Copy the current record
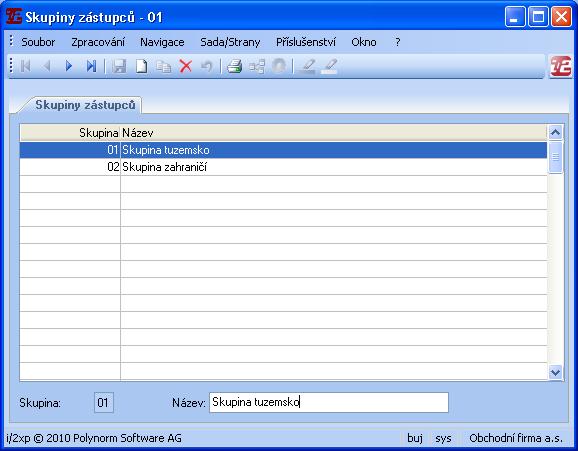This screenshot has width=578, height=451. [163, 66]
